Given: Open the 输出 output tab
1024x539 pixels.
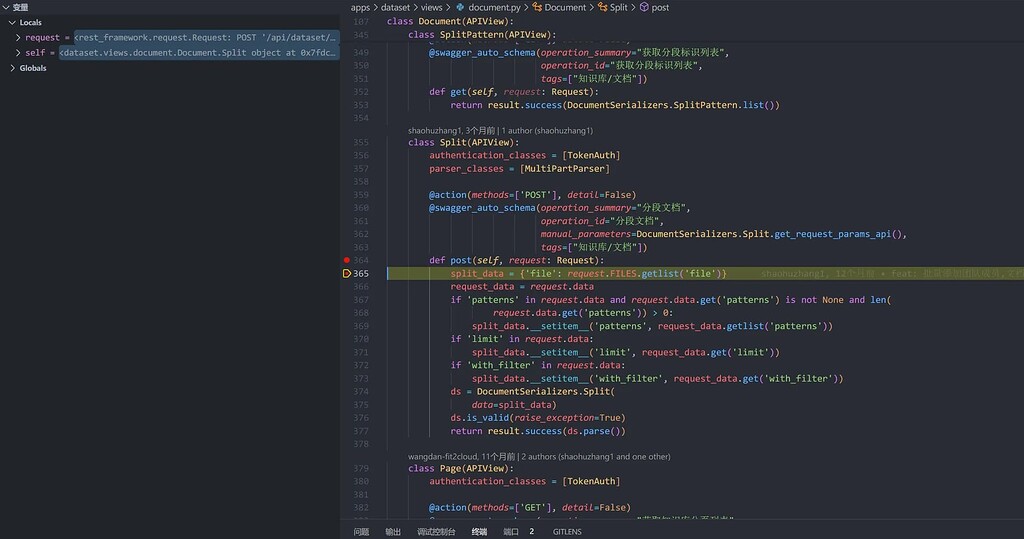Looking at the screenshot, I should pyautogui.click(x=393, y=531).
